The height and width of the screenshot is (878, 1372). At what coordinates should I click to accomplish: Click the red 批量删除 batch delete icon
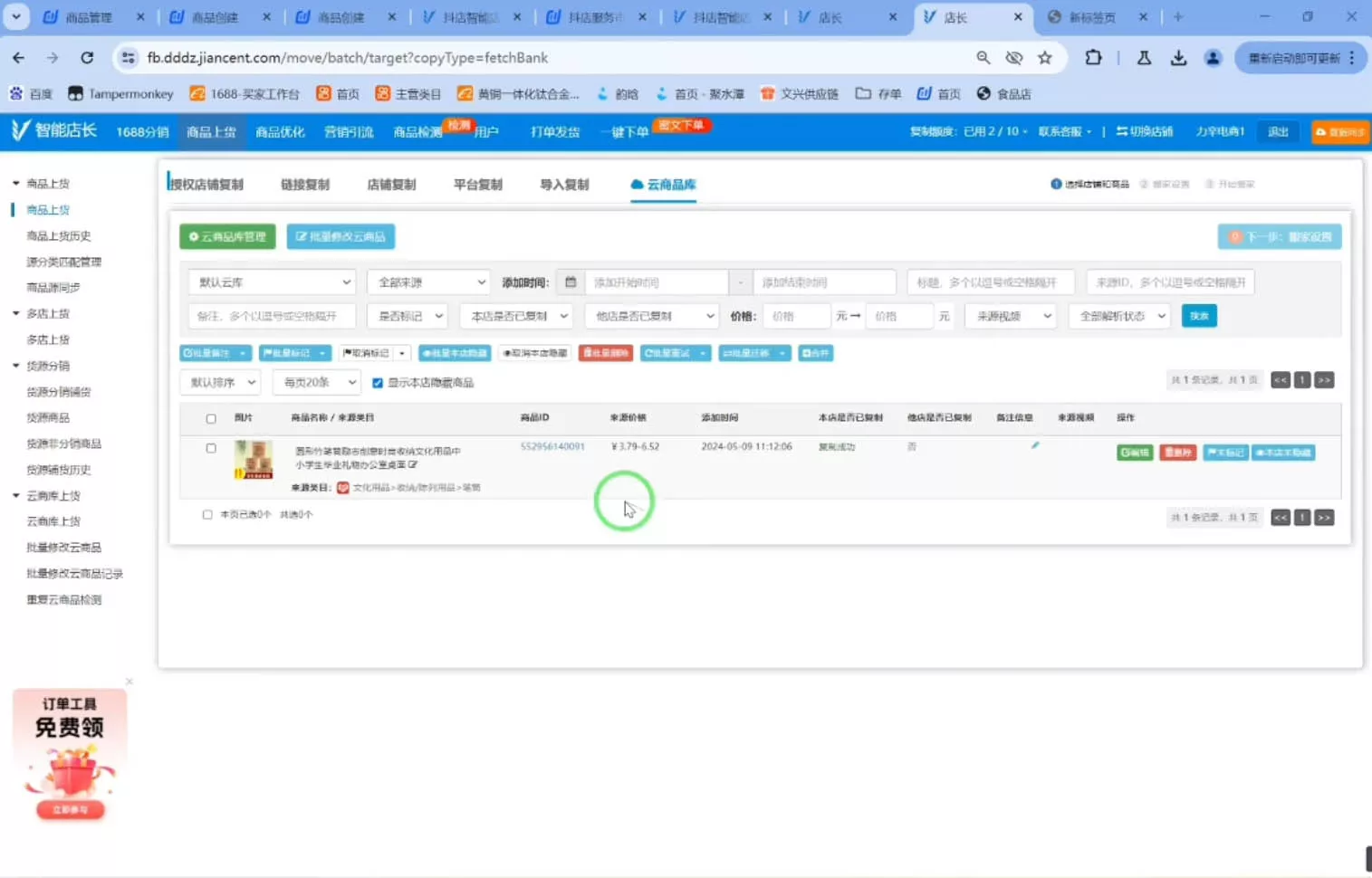tap(605, 353)
